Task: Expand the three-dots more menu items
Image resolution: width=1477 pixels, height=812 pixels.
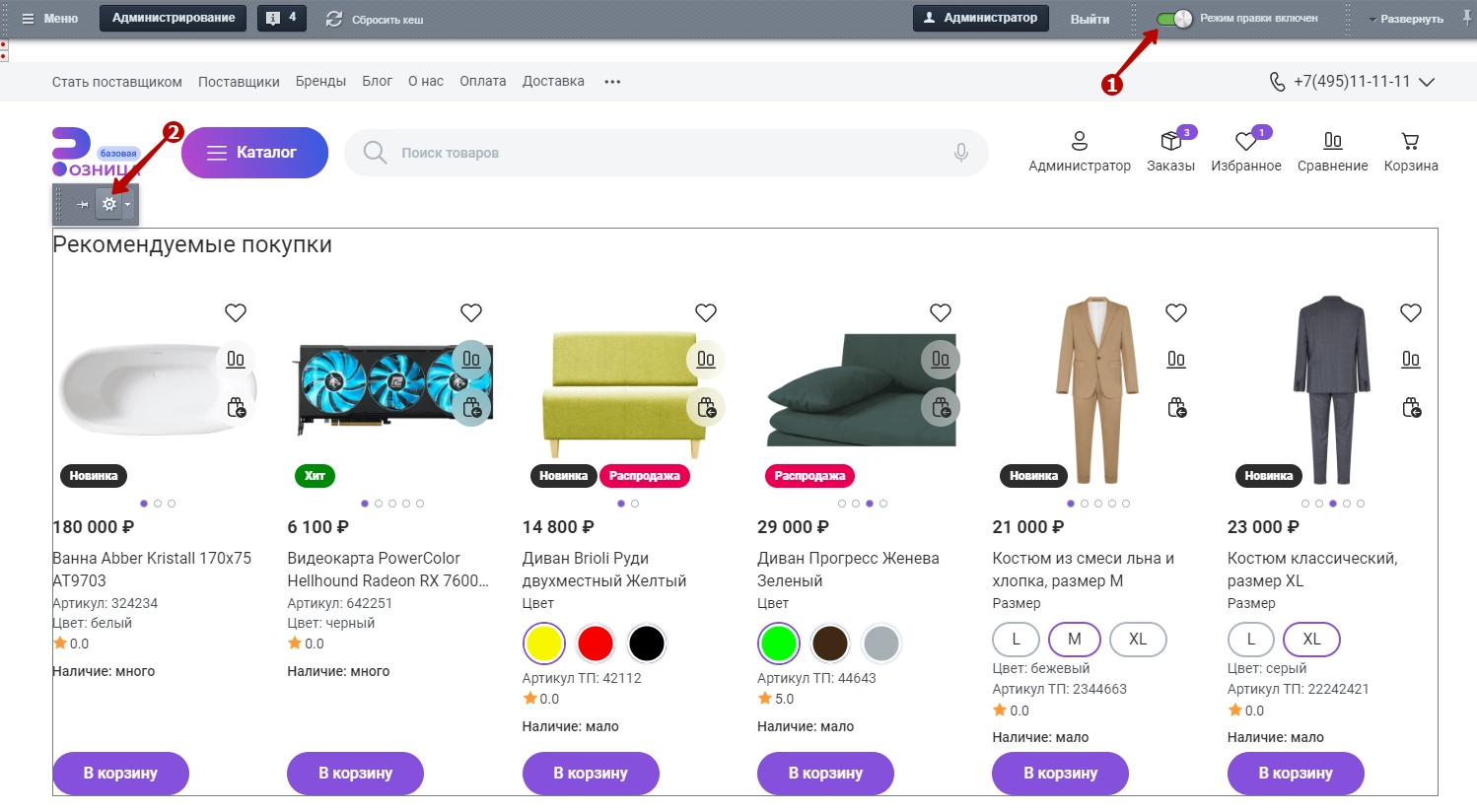Action: 612,82
